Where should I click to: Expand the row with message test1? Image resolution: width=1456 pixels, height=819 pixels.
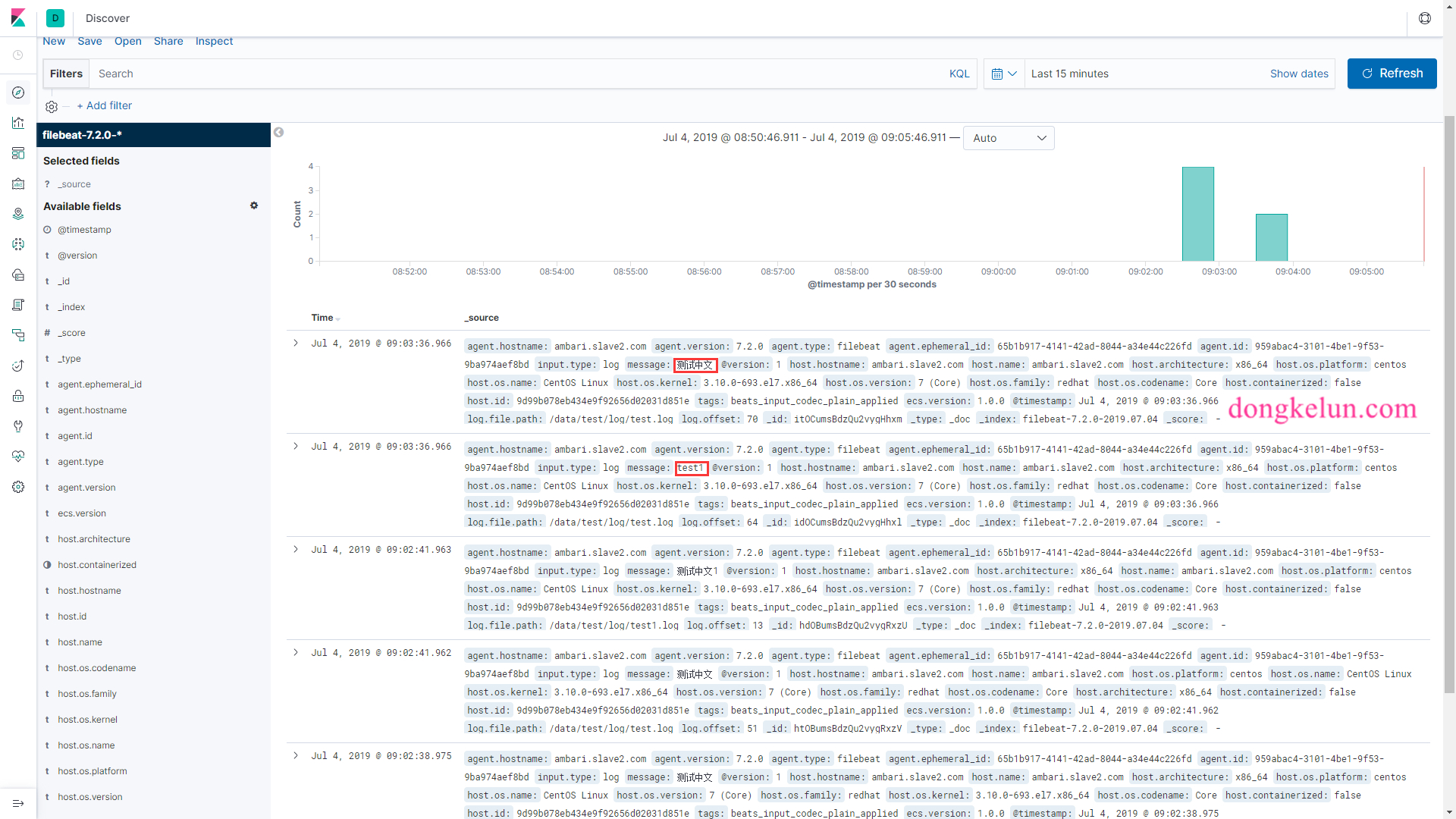pos(296,447)
